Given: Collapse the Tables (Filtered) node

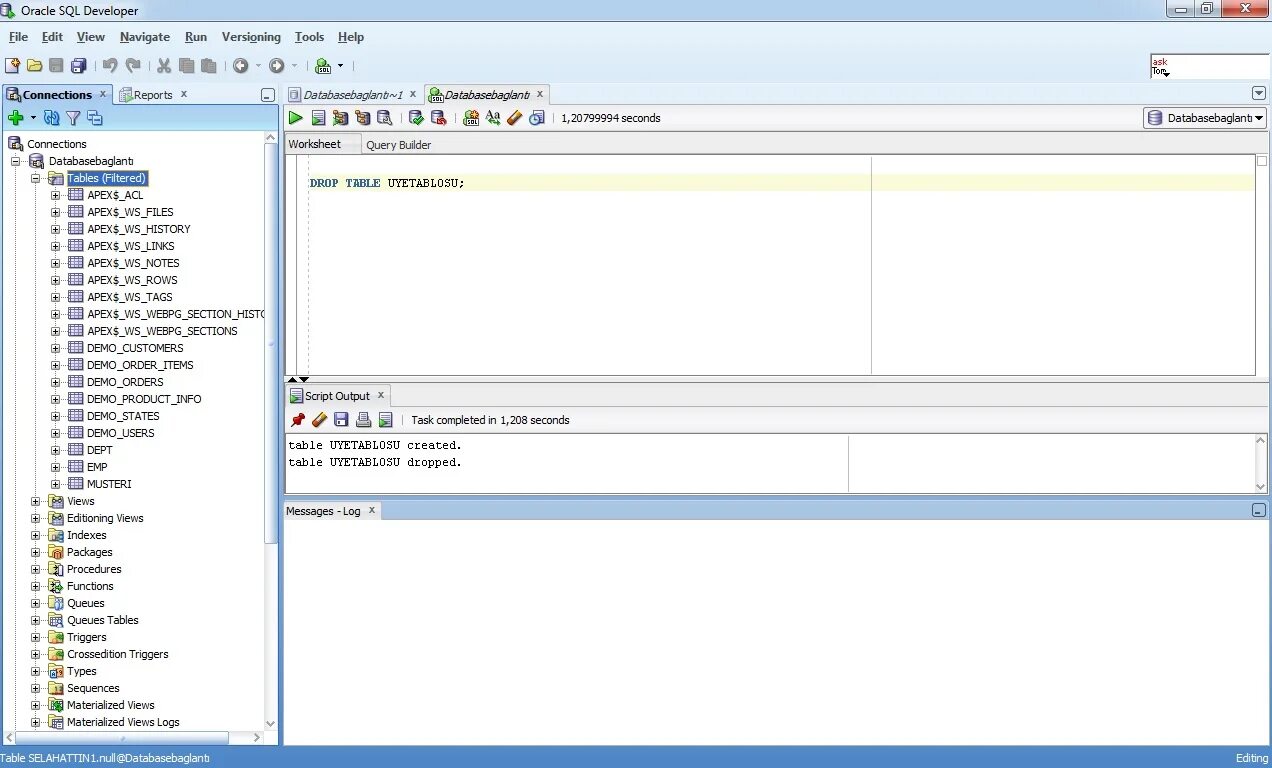Looking at the screenshot, I should click(36, 178).
